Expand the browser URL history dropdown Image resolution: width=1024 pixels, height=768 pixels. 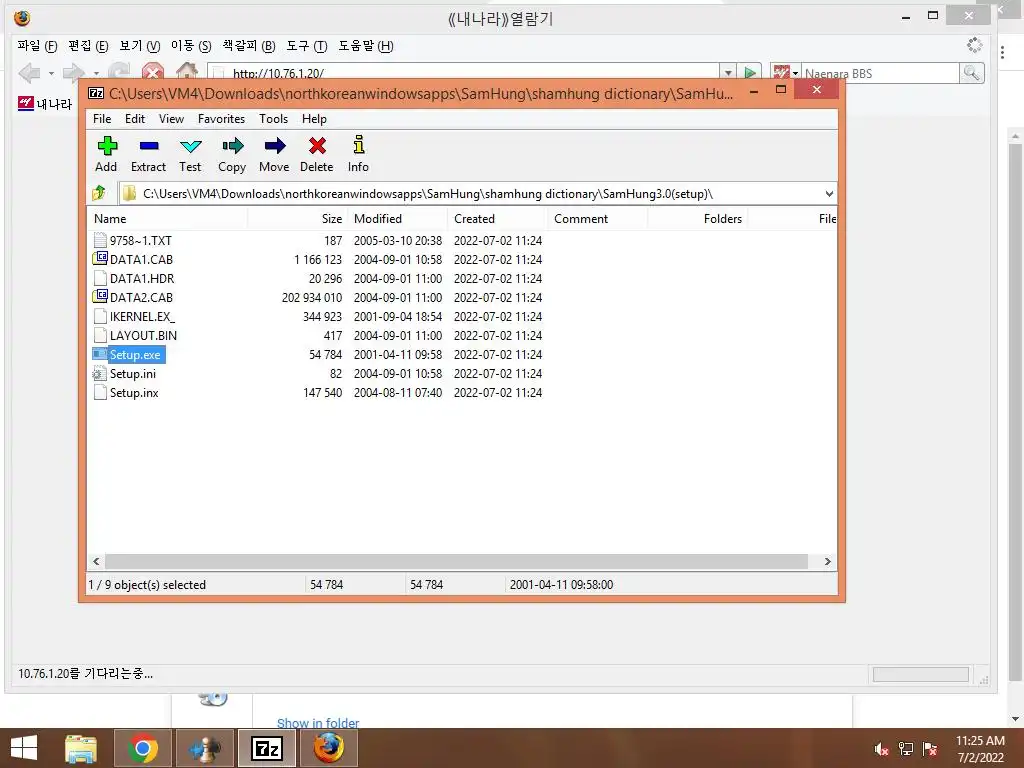pyautogui.click(x=728, y=72)
